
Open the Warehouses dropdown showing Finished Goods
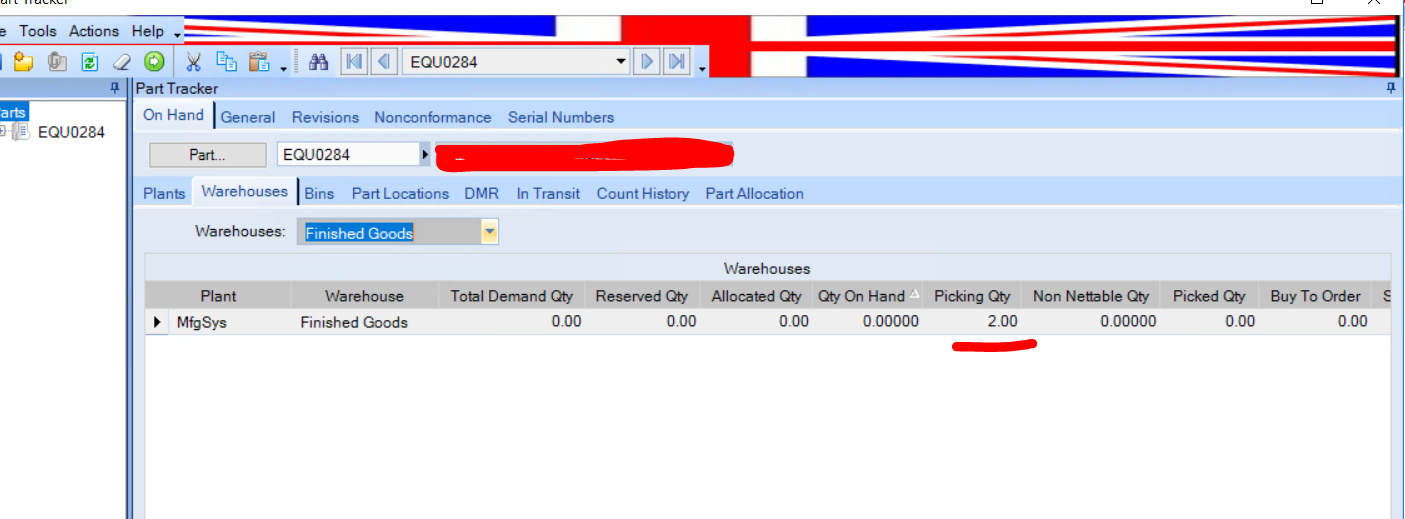[489, 233]
